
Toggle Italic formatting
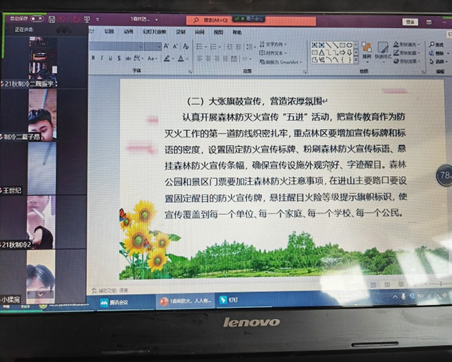click(x=102, y=58)
